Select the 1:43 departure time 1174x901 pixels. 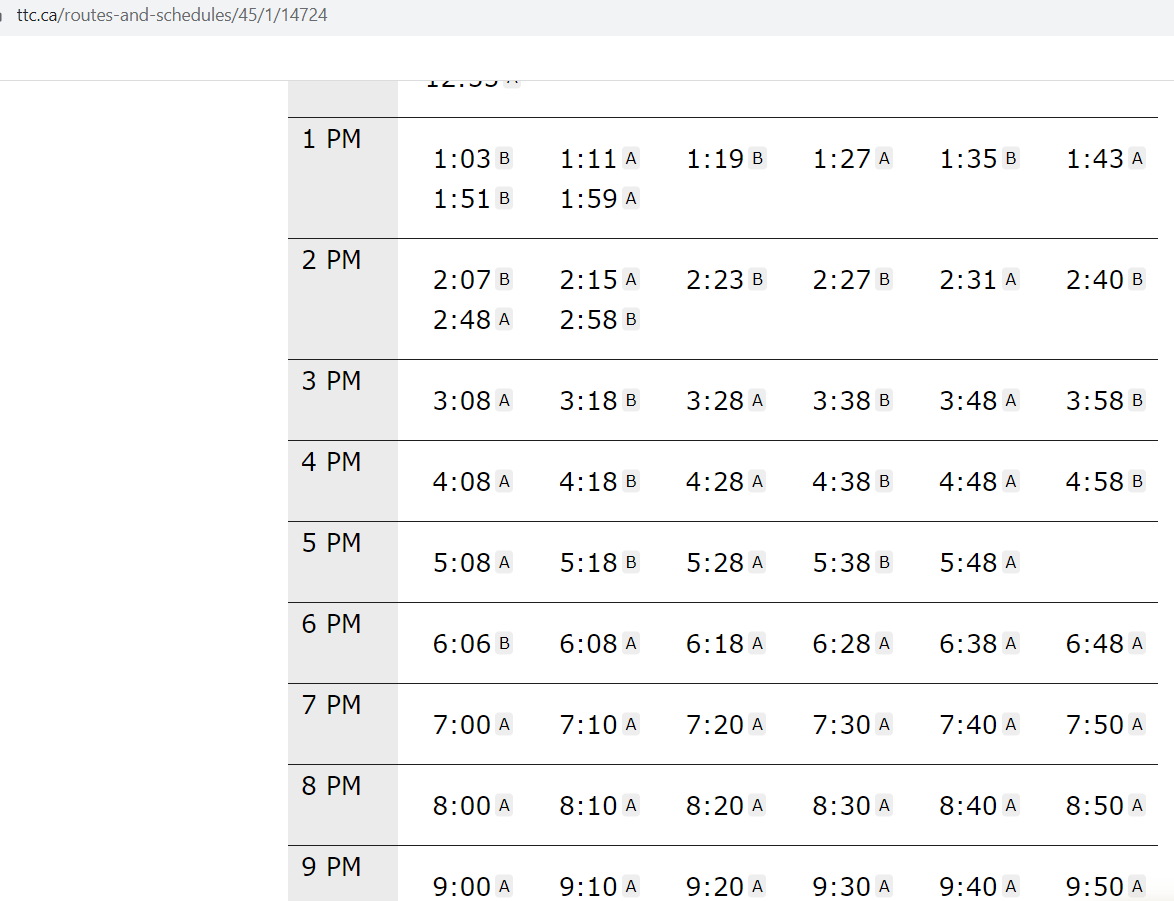click(1095, 159)
